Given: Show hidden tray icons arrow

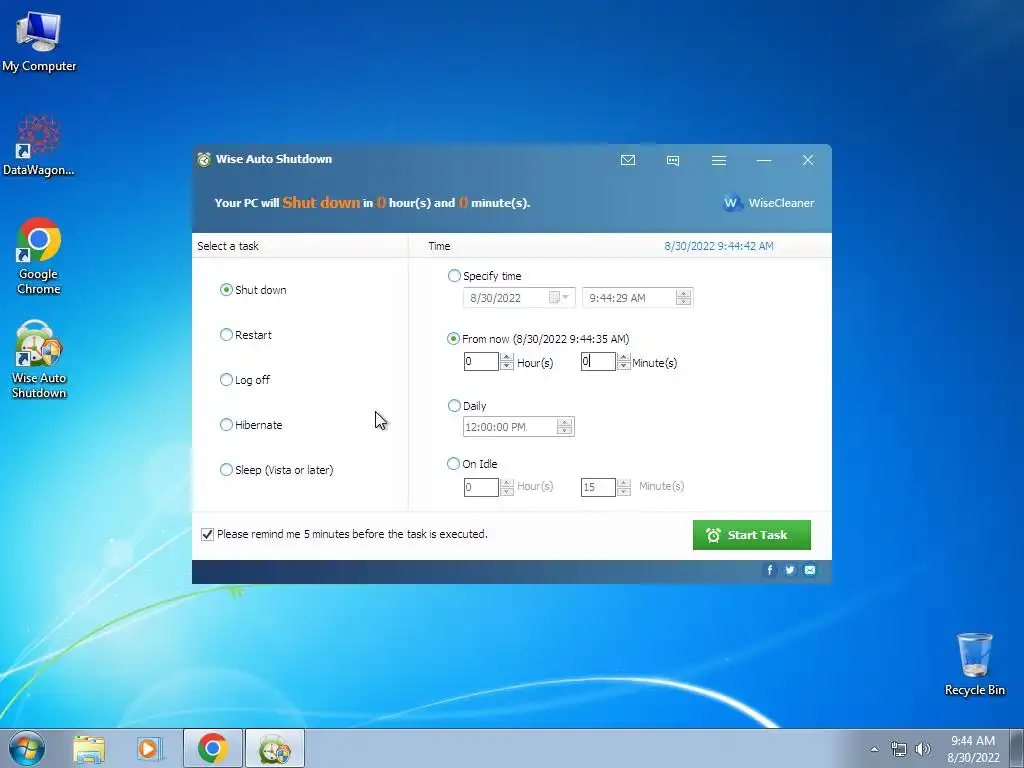Looking at the screenshot, I should pos(874,749).
